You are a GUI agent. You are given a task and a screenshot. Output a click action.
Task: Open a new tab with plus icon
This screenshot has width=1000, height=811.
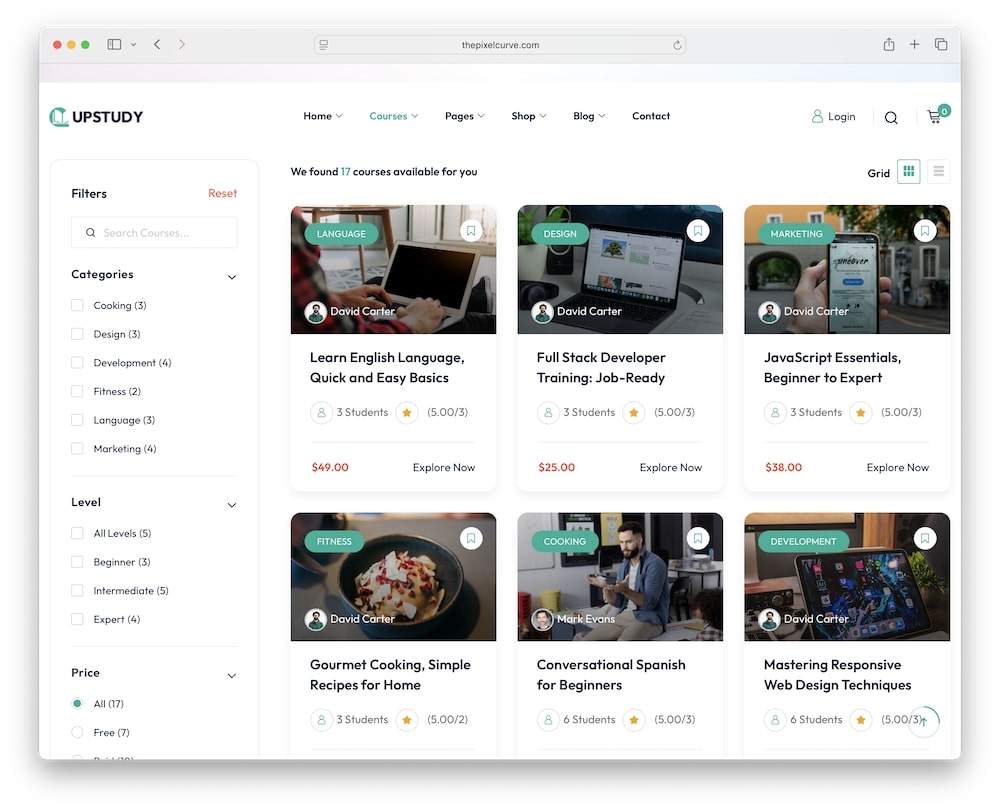(915, 45)
